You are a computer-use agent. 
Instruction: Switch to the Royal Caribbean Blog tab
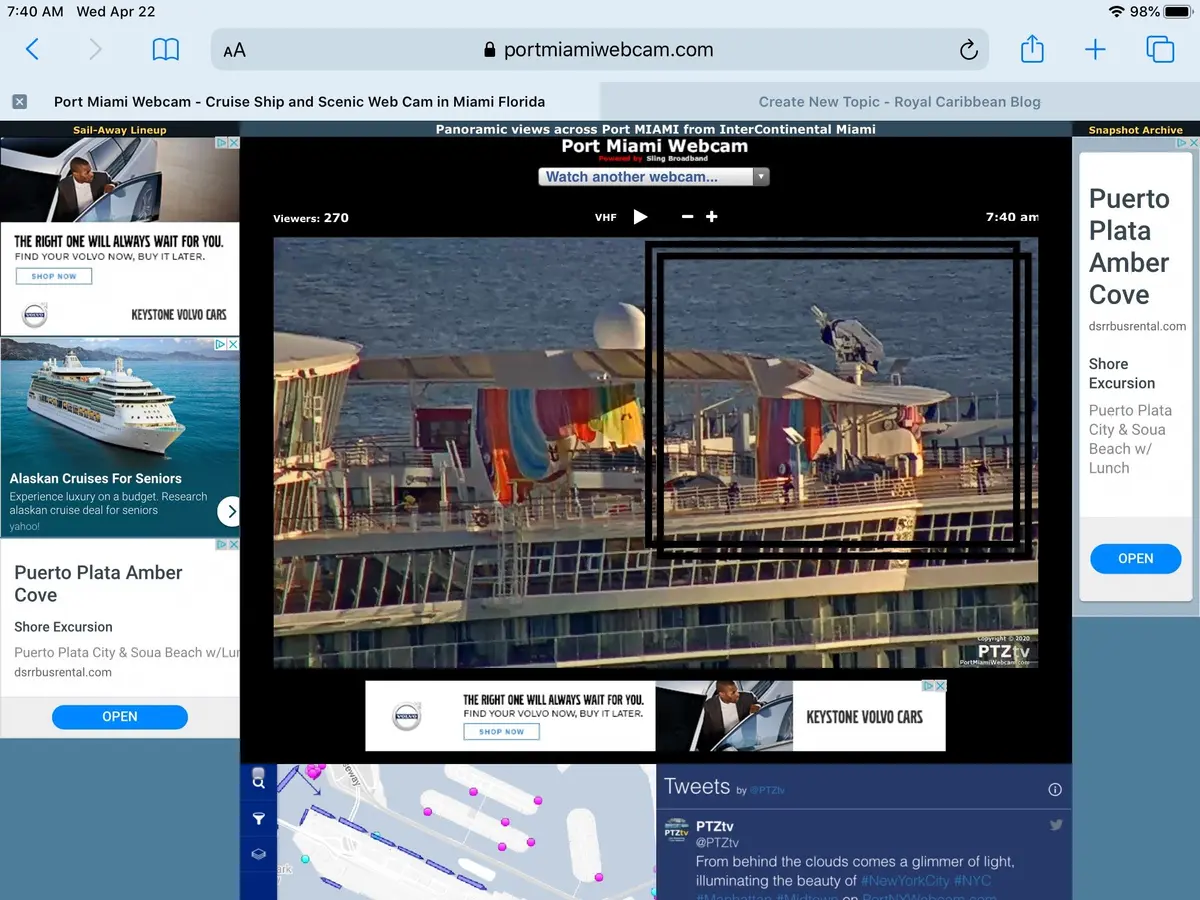tap(899, 102)
